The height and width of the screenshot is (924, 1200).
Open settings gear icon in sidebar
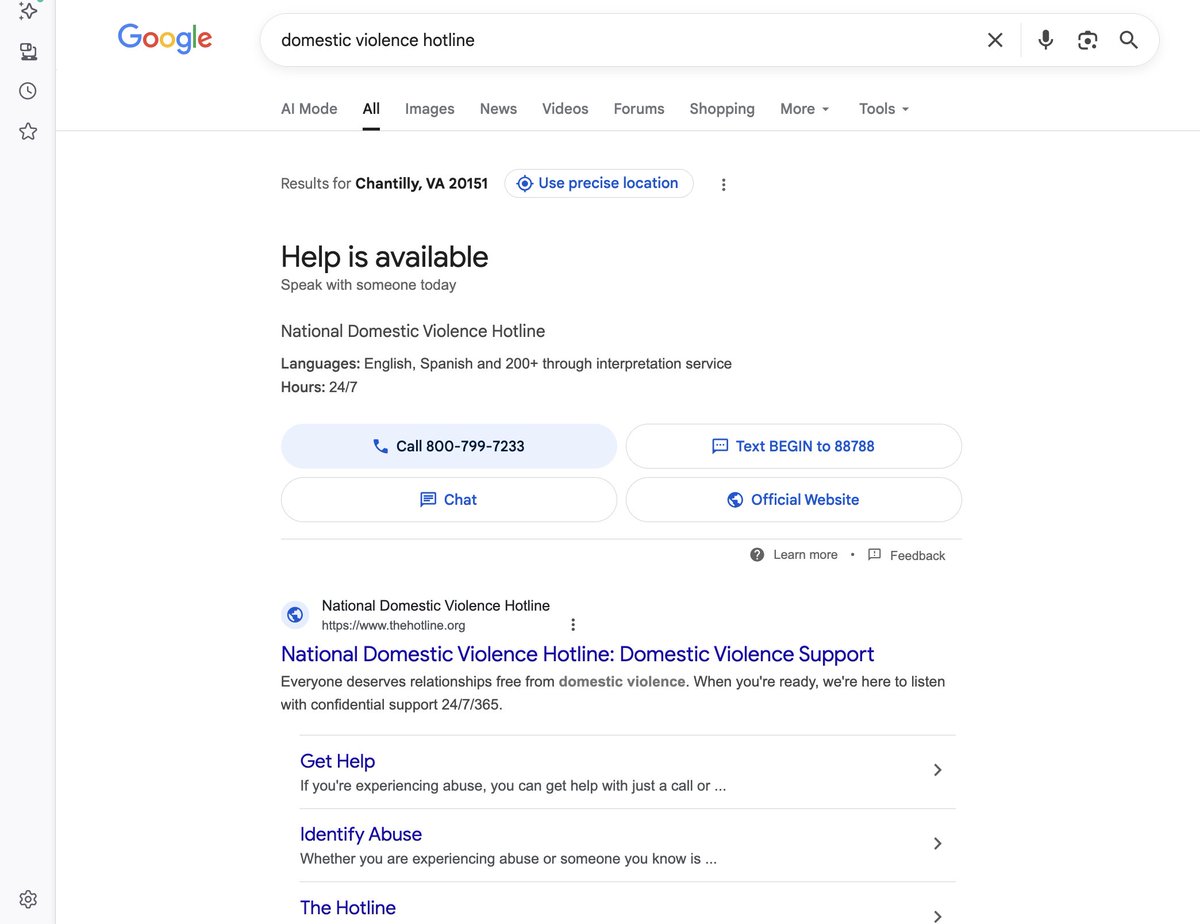pos(28,899)
